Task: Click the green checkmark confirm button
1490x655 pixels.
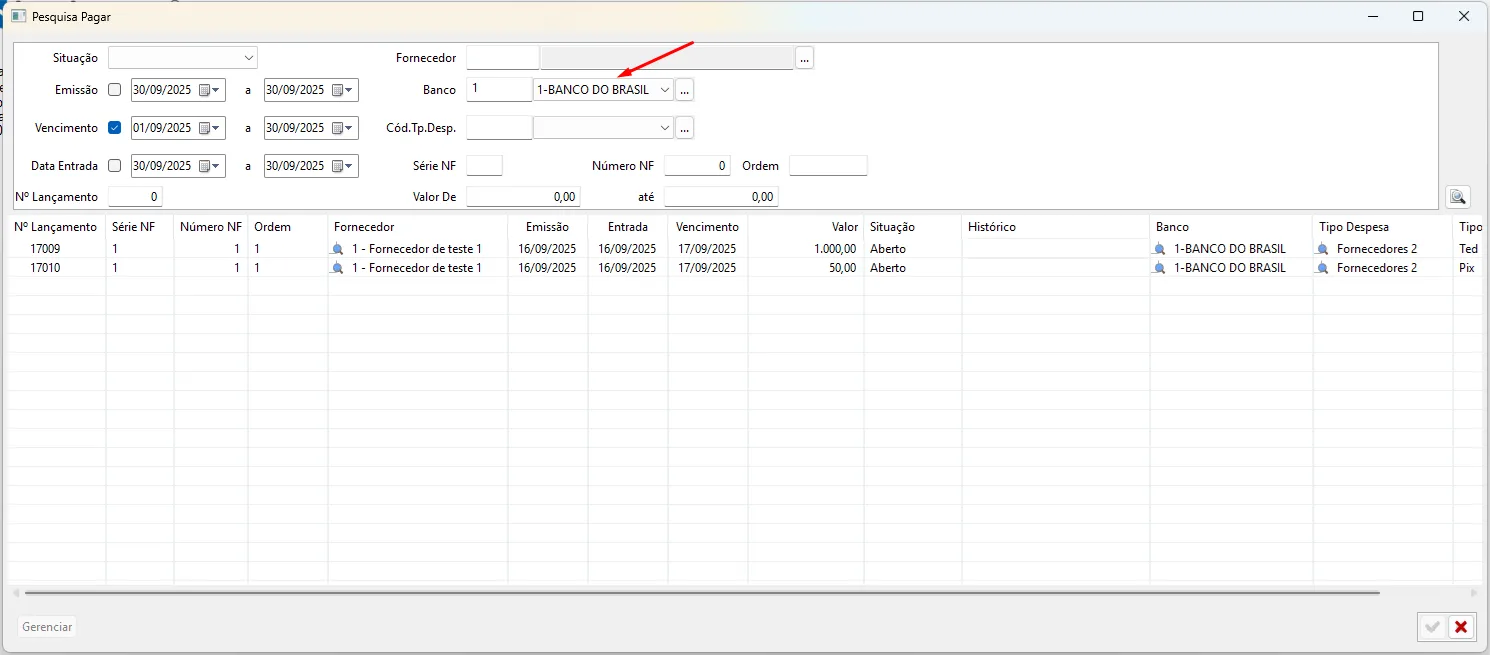Action: point(1432,627)
